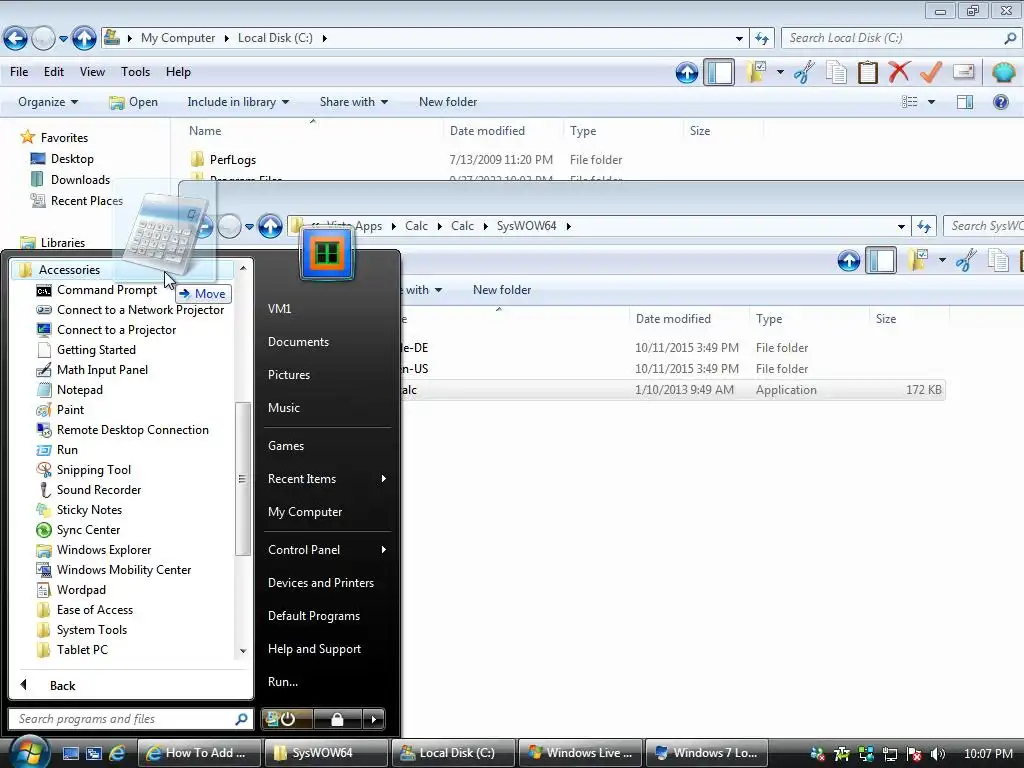1024x768 pixels.
Task: Click the Help question mark icon in Local Disk window
Action: tap(1000, 102)
